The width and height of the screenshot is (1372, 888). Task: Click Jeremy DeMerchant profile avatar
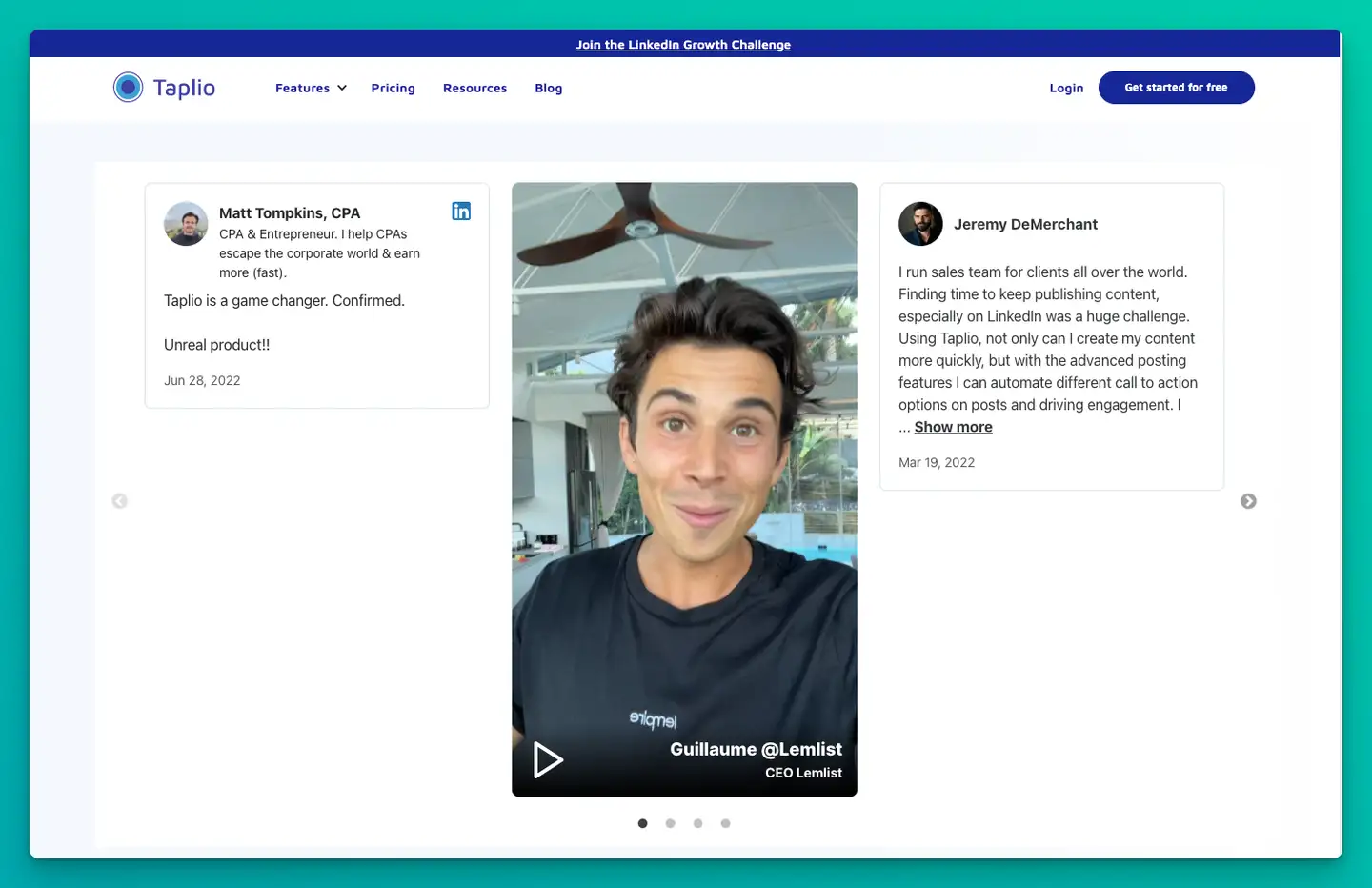(920, 224)
